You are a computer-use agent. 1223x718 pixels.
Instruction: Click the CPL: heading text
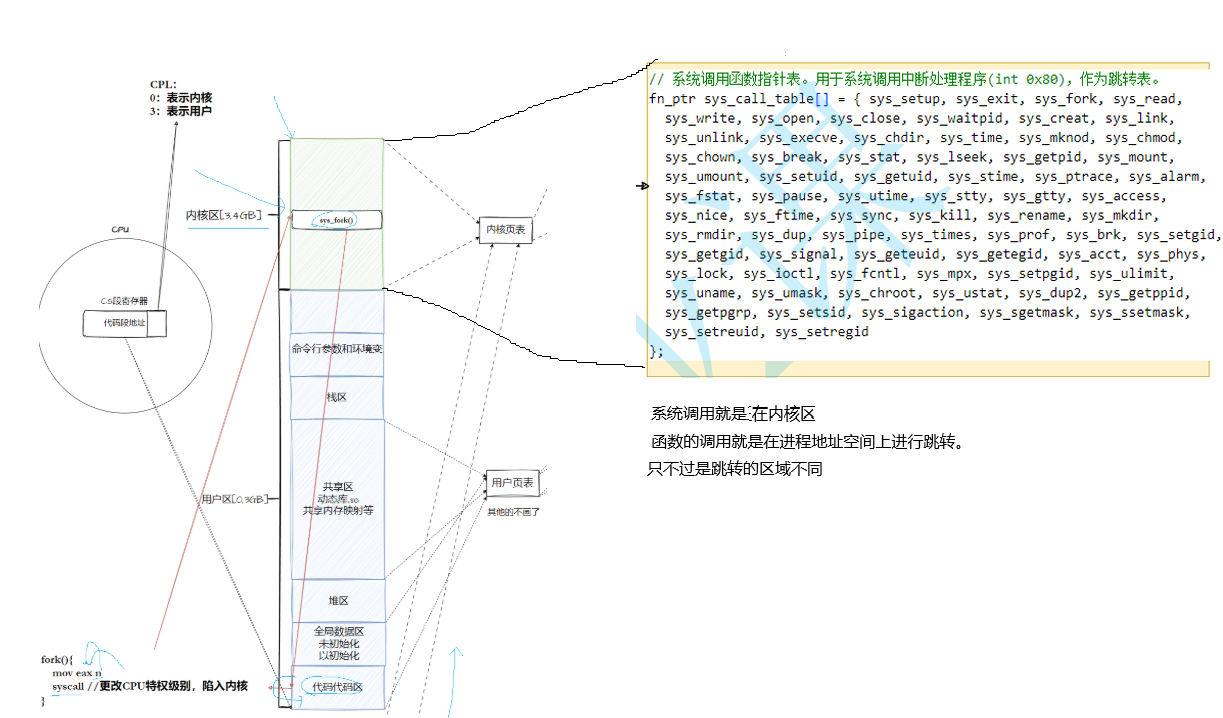click(x=163, y=85)
